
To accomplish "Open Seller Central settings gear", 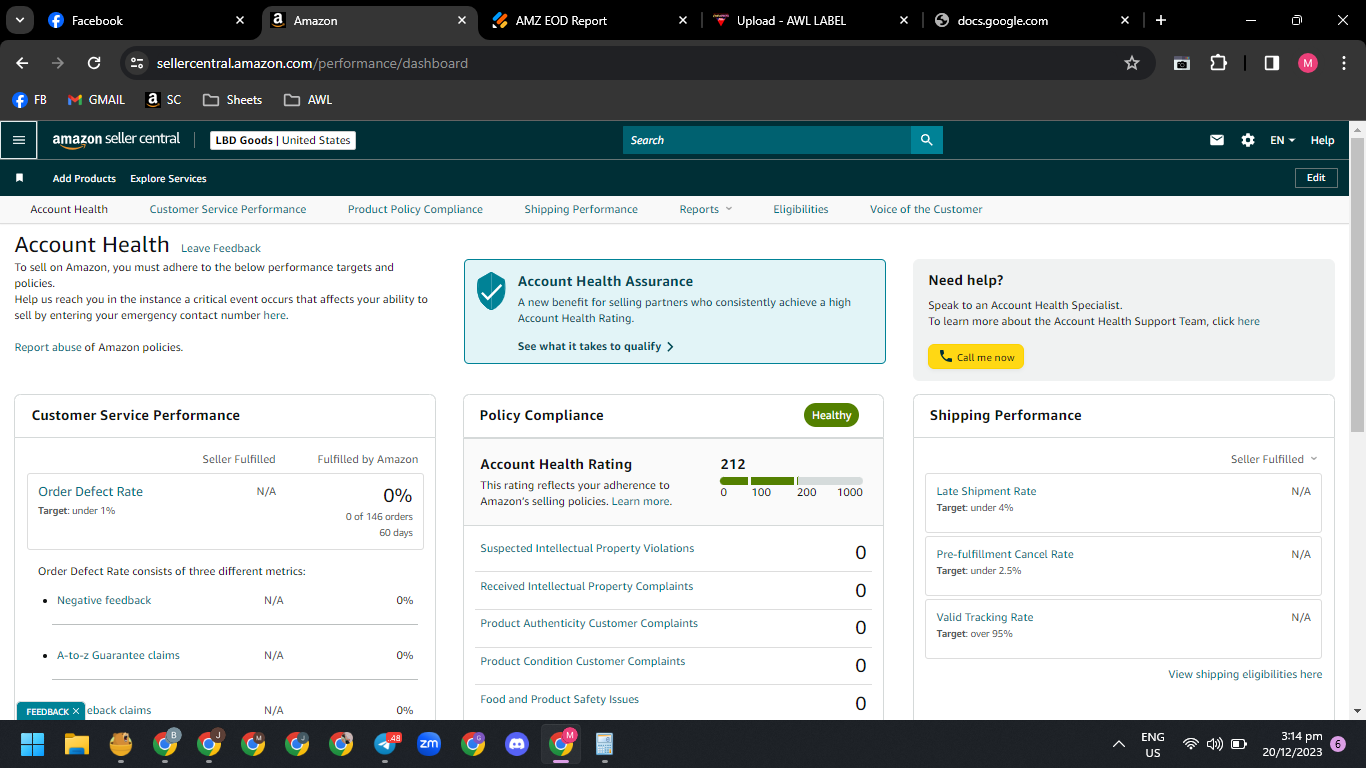I will 1248,140.
